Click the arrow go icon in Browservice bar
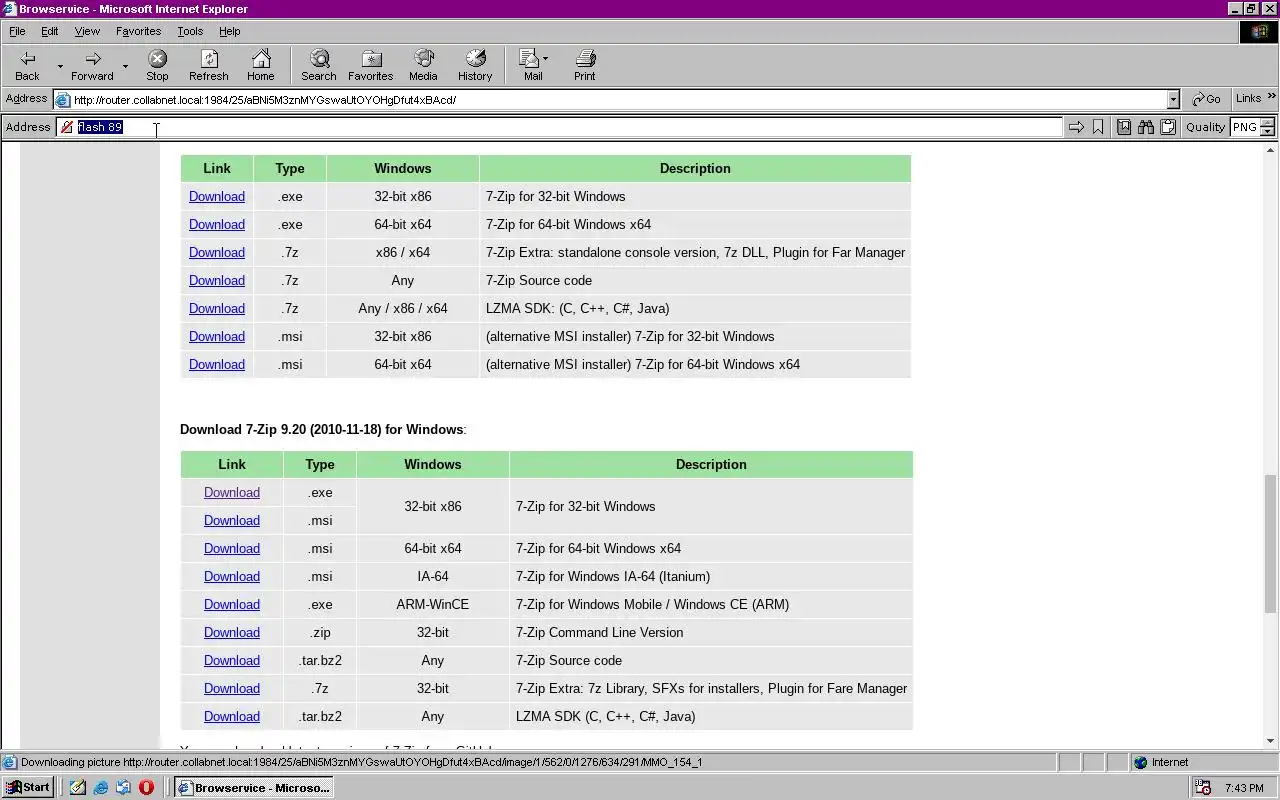Viewport: 1280px width, 800px height. click(x=1076, y=127)
